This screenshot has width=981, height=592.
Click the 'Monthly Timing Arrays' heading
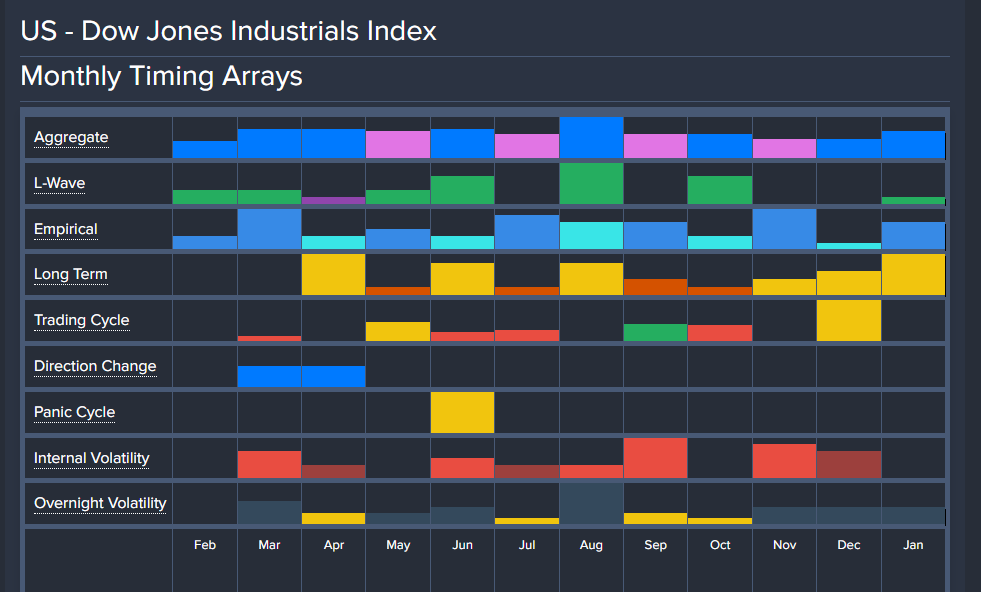pos(161,76)
